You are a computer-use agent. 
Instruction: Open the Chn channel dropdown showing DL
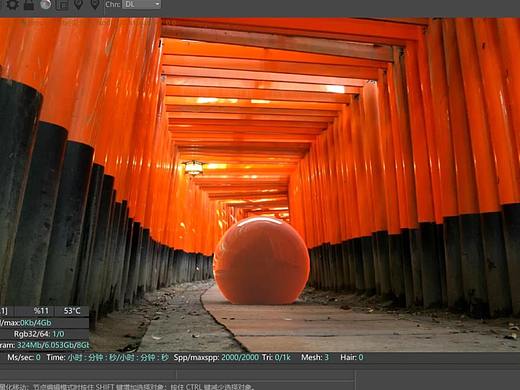coord(141,4)
